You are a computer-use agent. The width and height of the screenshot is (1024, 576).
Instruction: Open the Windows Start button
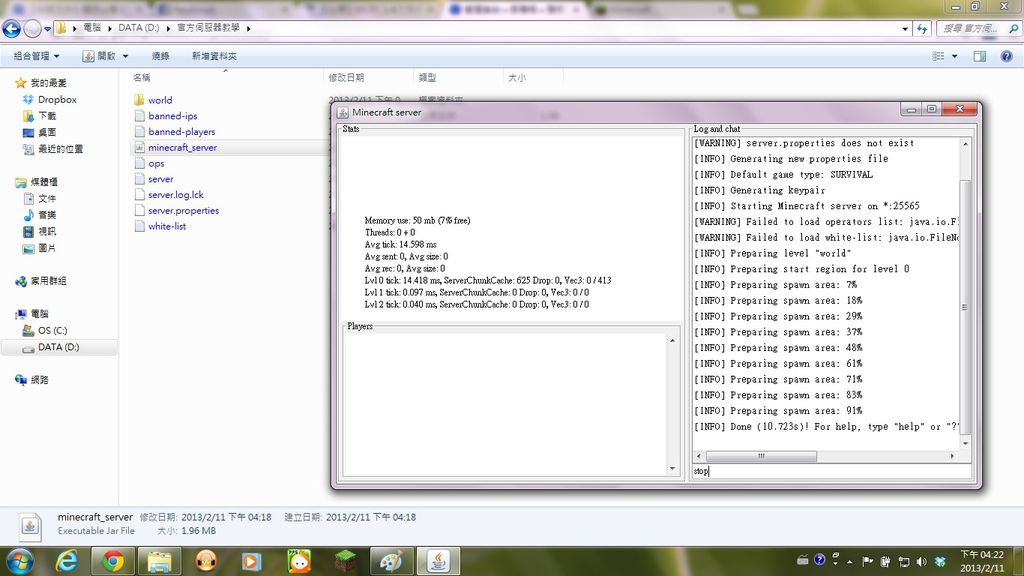point(20,561)
